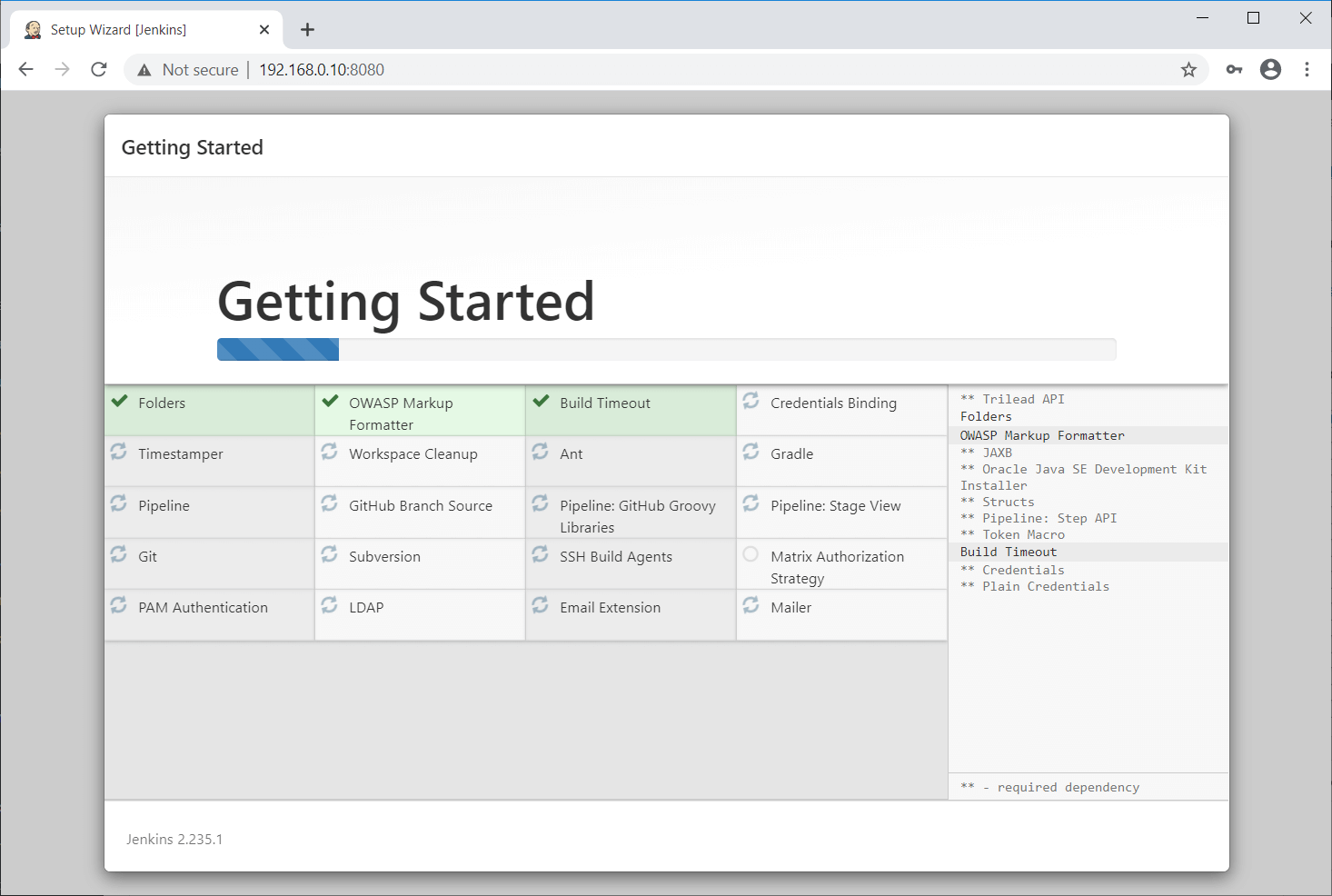The width and height of the screenshot is (1332, 896).
Task: Click the pending circle beside Matrix Authorization Strategy
Action: (x=750, y=553)
